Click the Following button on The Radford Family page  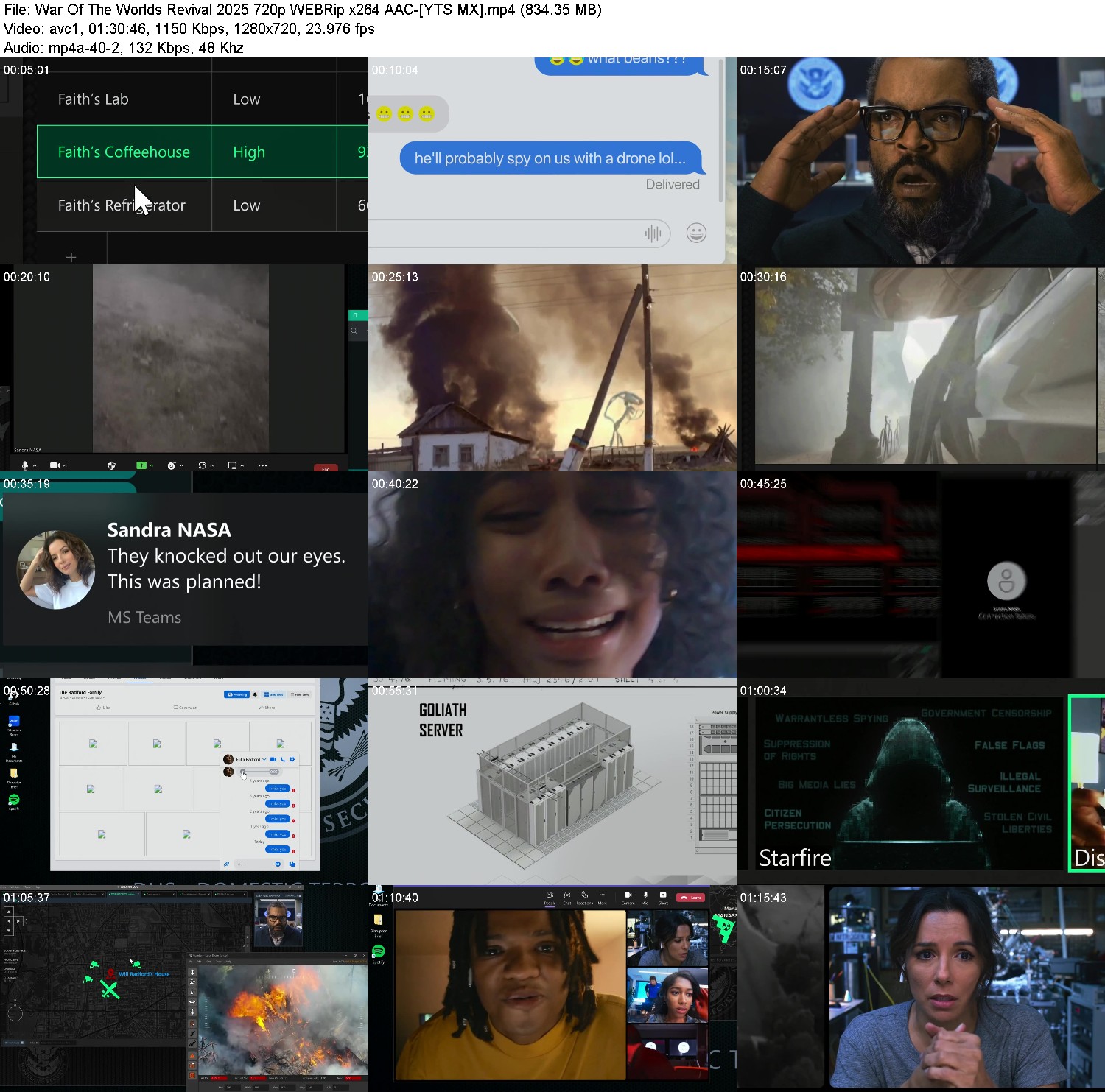coord(236,694)
